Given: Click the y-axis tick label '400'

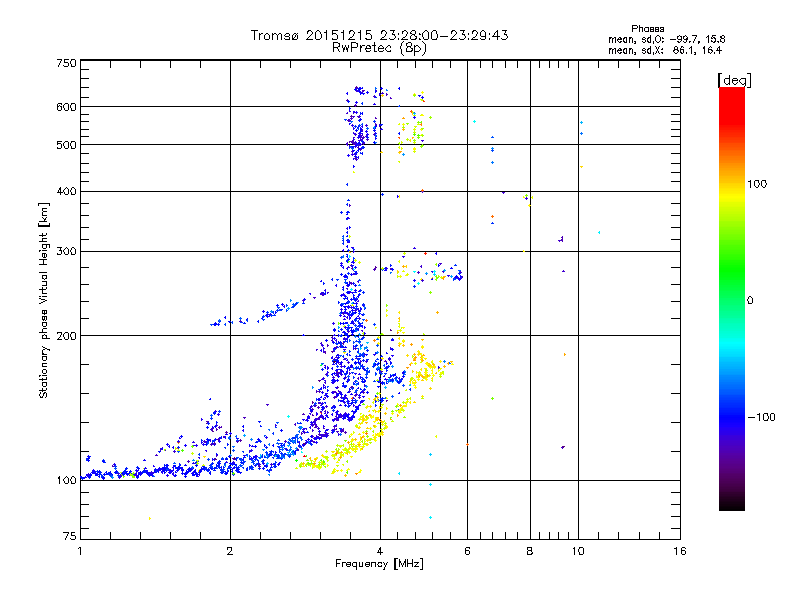Looking at the screenshot, I should pyautogui.click(x=66, y=192).
